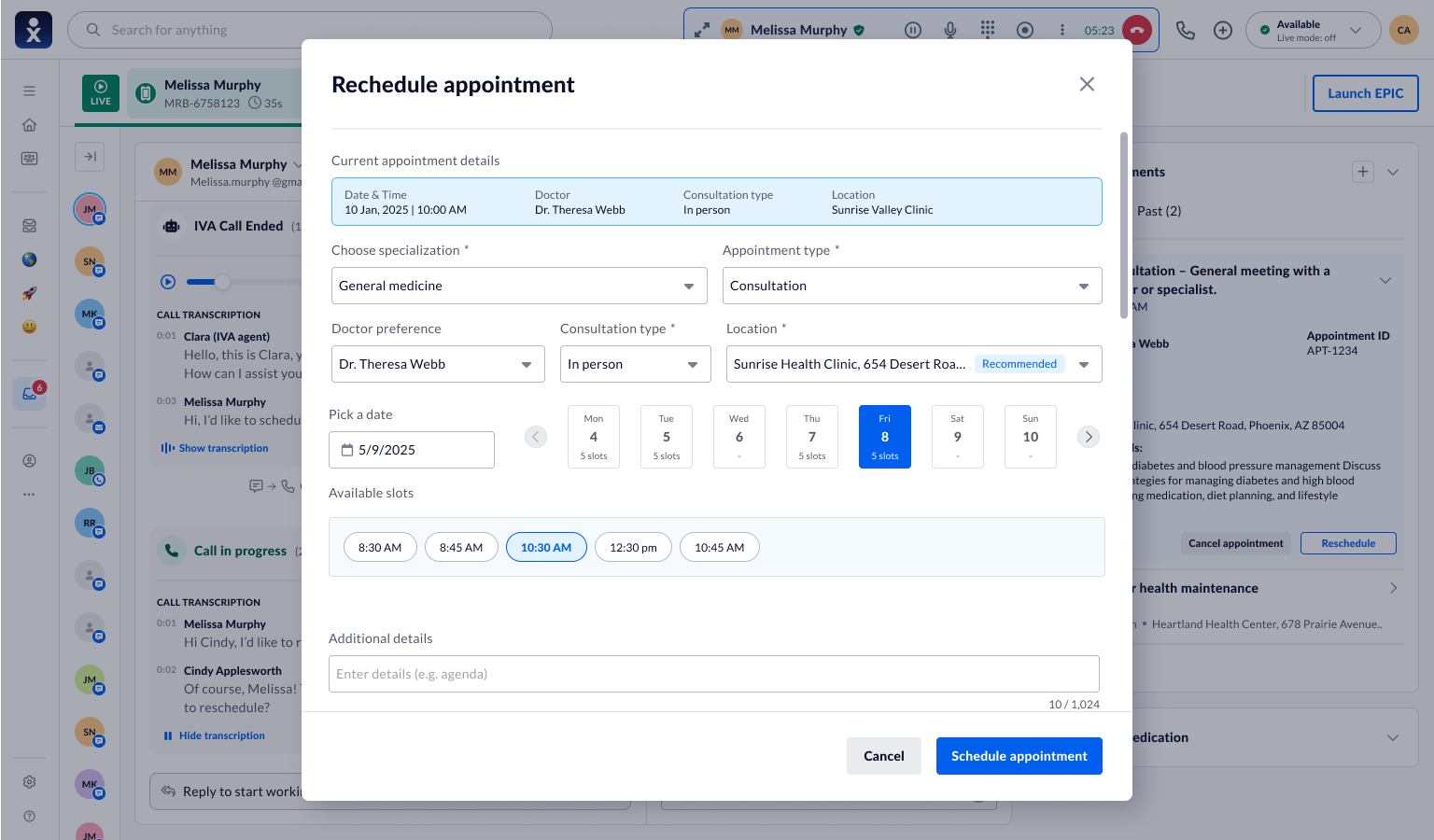The height and width of the screenshot is (840, 1434).
Task: Select the 10:45 AM slot
Action: (720, 547)
